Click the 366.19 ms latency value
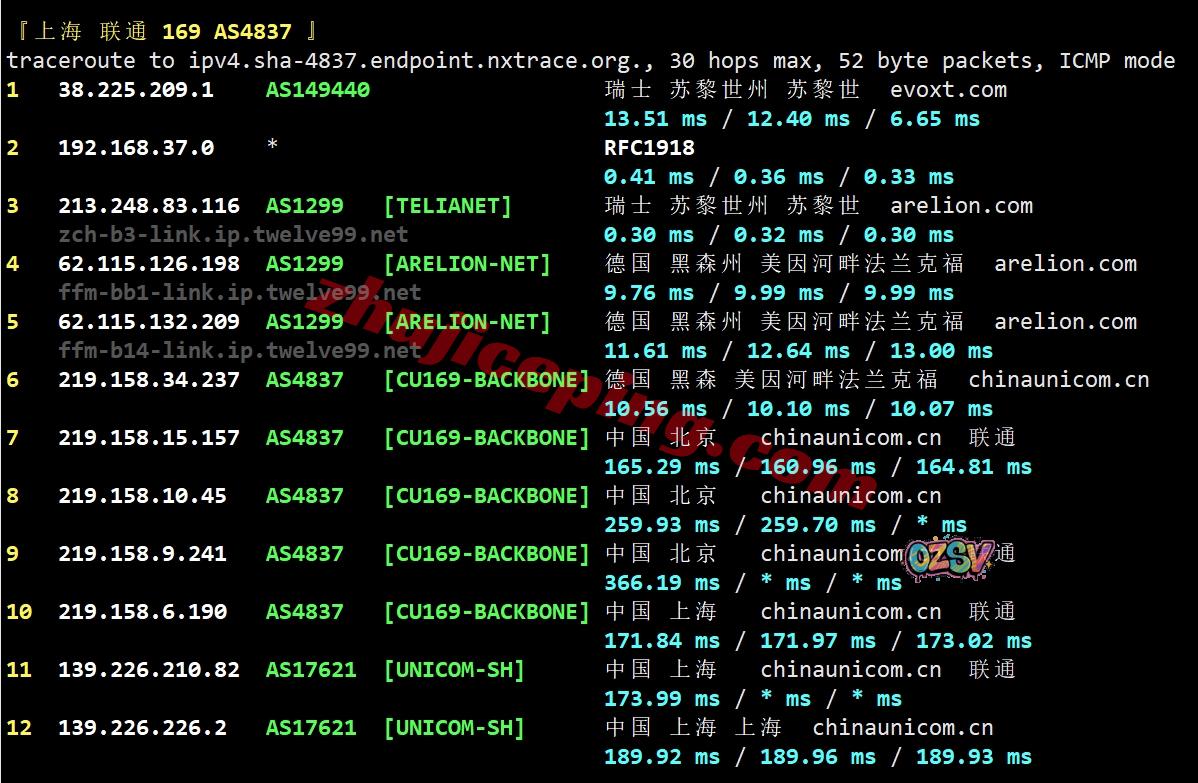The height and width of the screenshot is (783, 1198). coord(661,583)
